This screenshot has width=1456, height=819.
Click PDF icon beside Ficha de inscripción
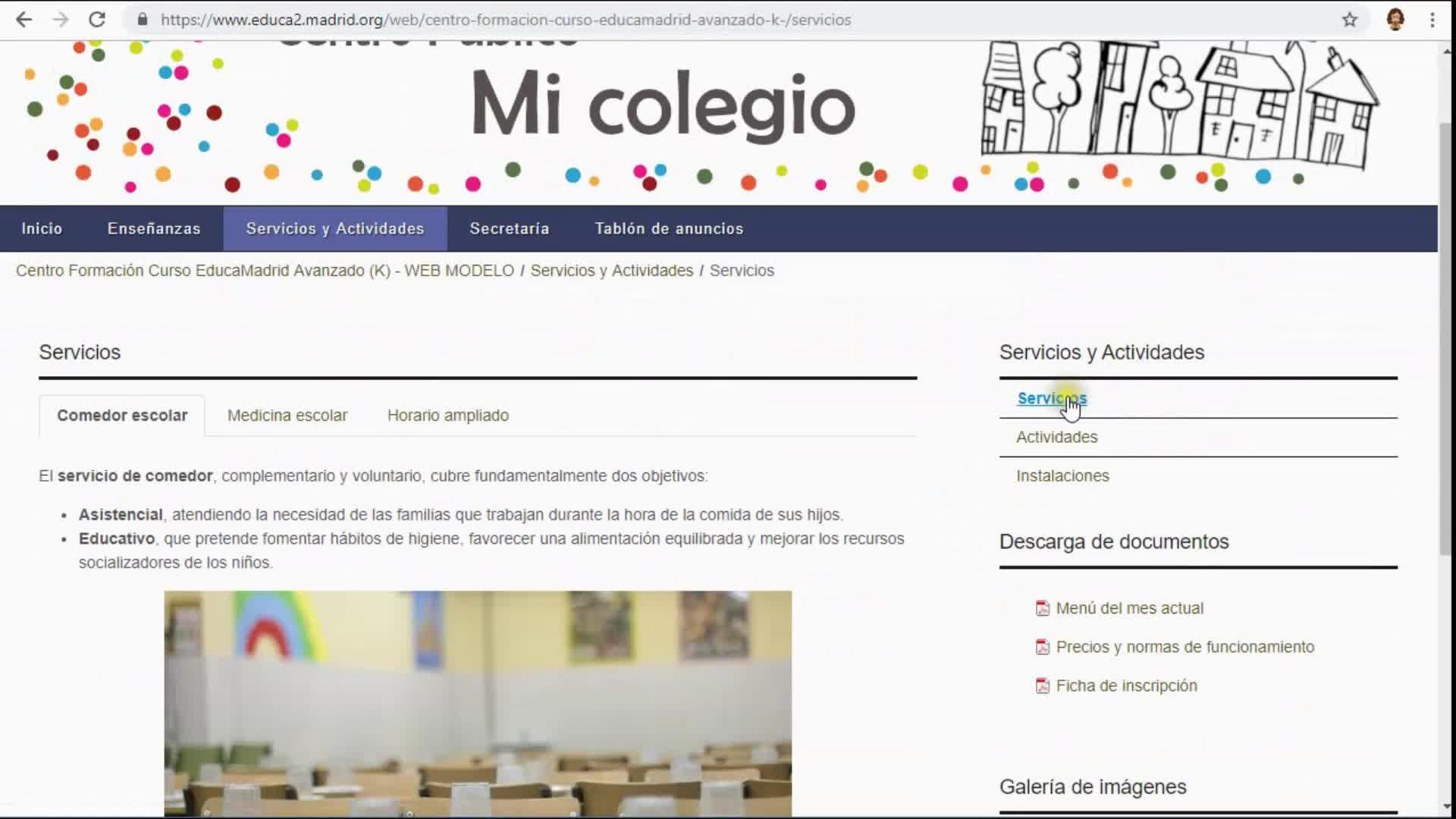click(1043, 686)
